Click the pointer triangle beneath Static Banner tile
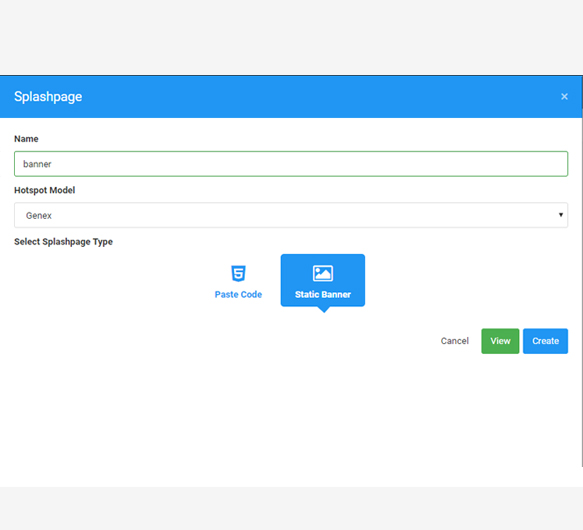Screen dimensions: 583x530 tap(324, 309)
